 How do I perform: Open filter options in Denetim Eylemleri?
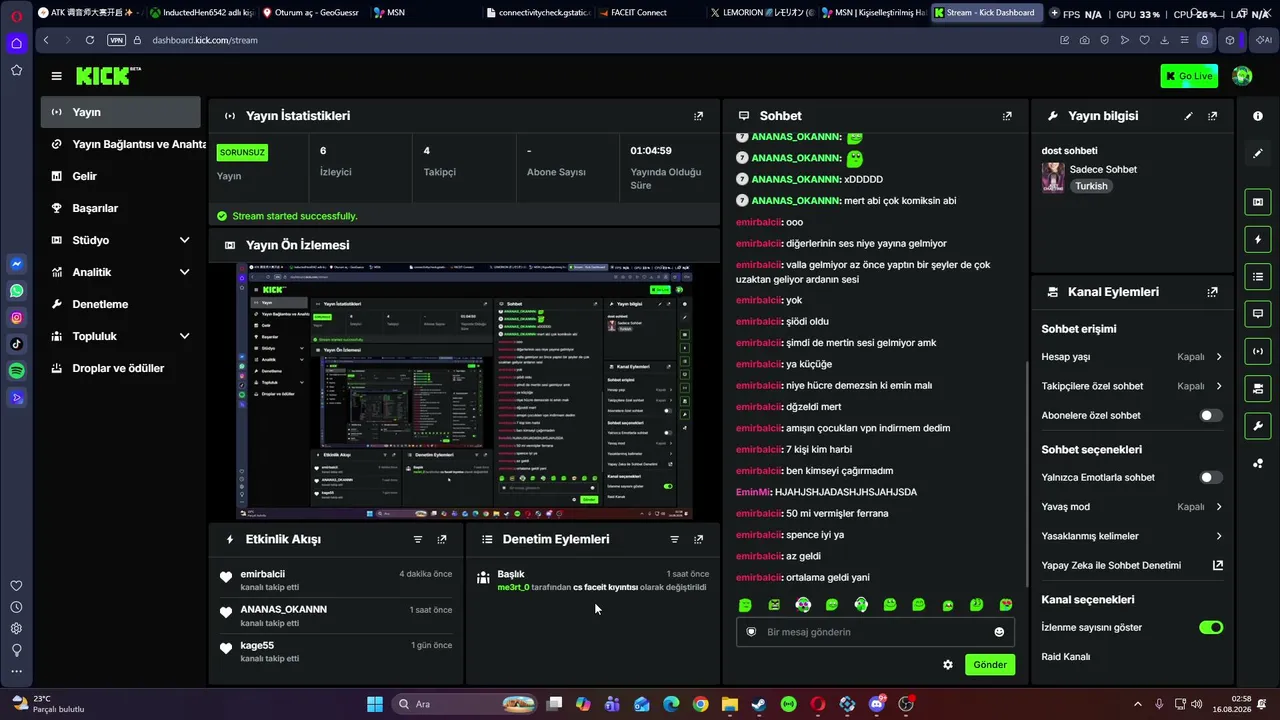click(674, 539)
